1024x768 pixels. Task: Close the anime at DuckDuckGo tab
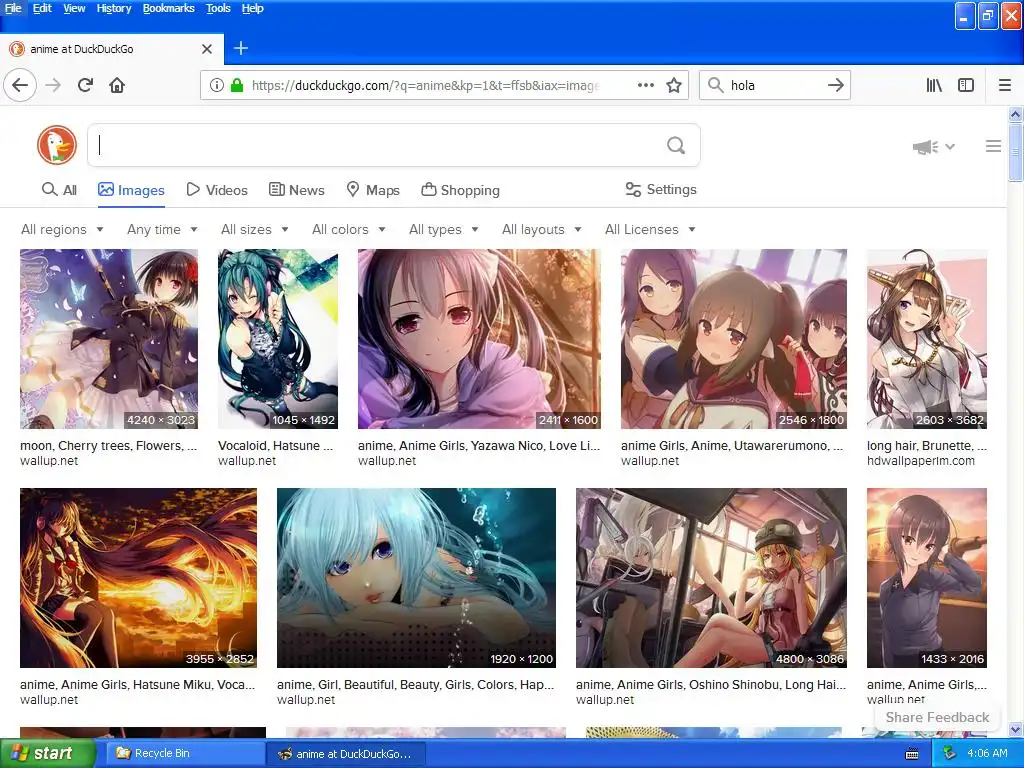pos(206,49)
